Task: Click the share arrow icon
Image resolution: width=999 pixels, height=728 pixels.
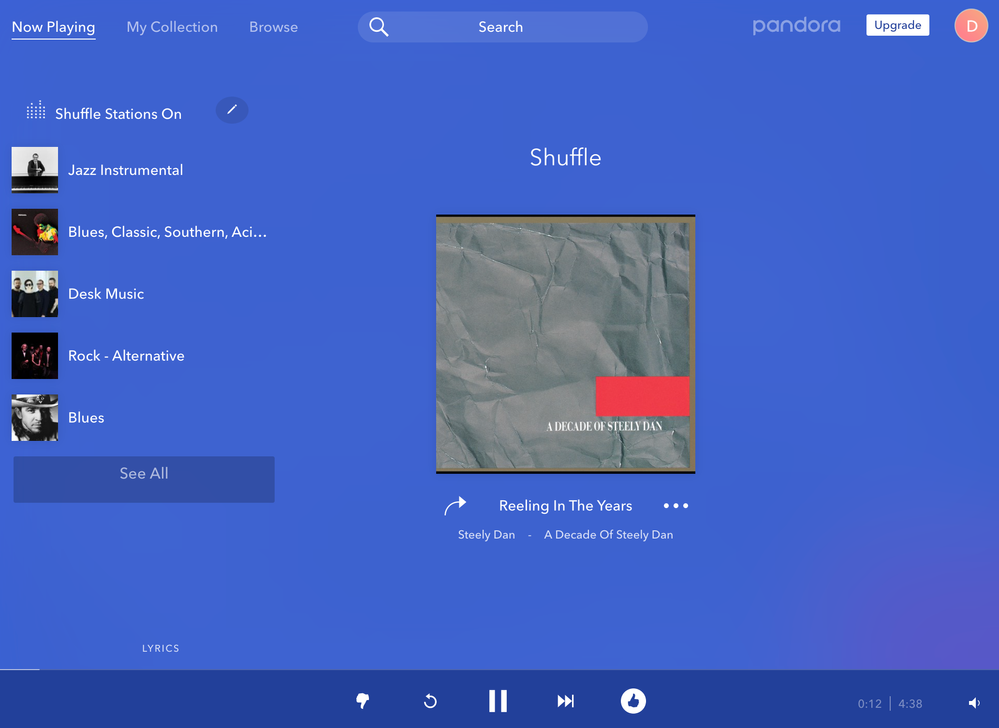Action: pos(455,506)
